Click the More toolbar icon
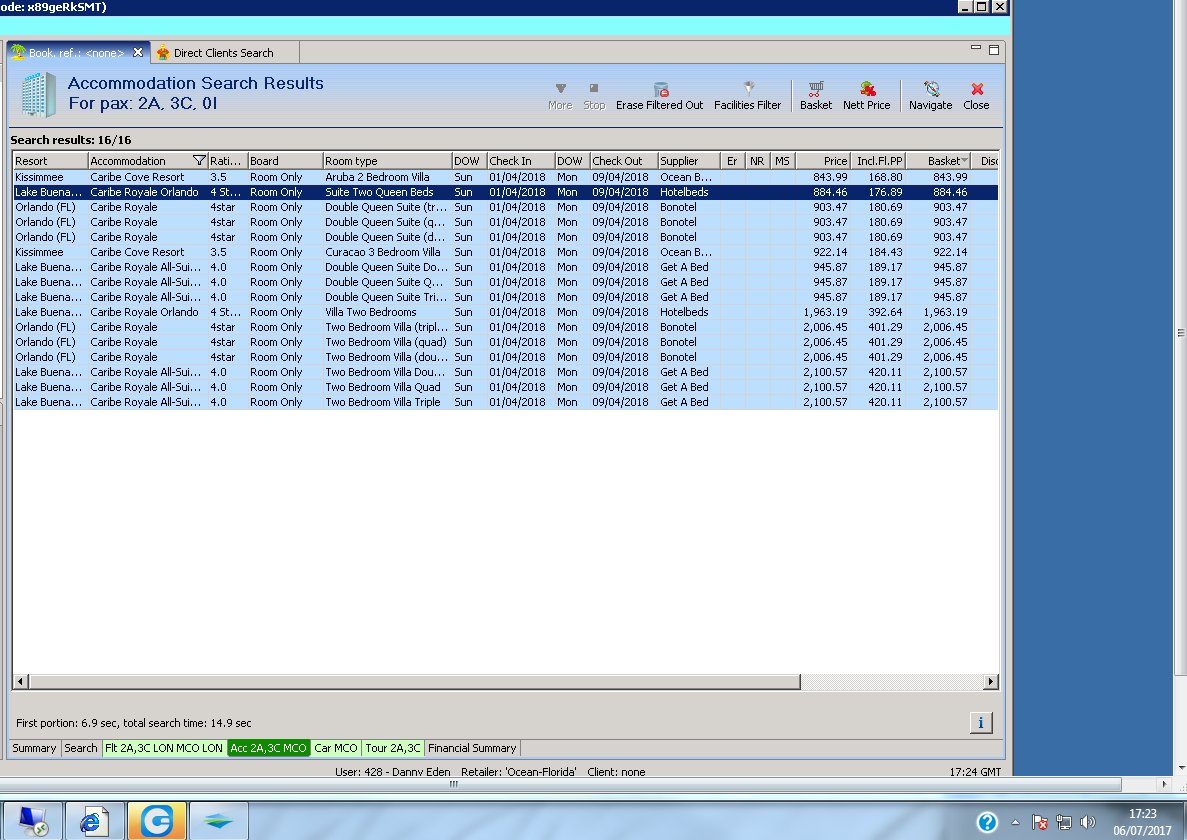 coord(560,89)
